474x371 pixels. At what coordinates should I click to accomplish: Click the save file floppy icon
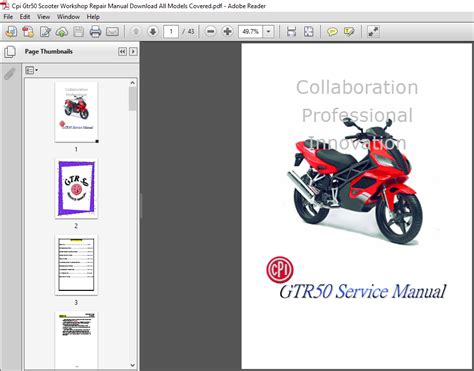pos(79,32)
